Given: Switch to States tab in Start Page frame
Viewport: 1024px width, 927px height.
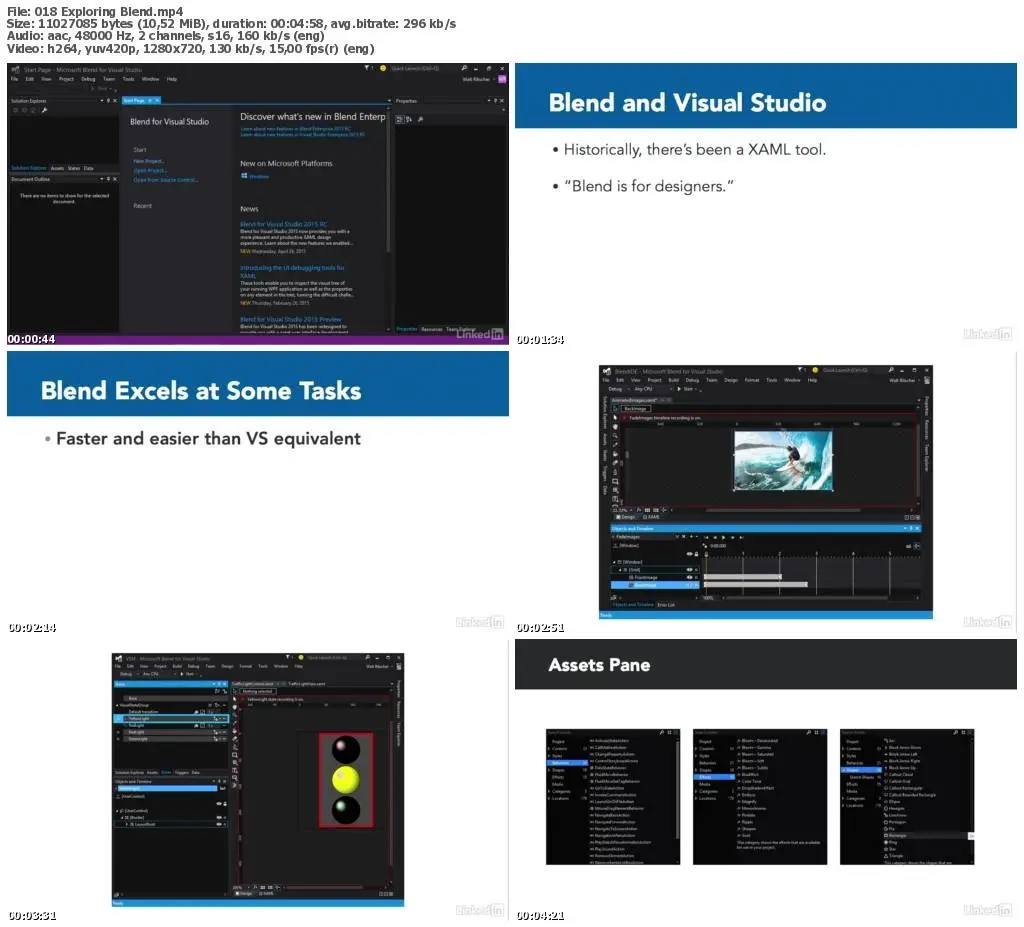Looking at the screenshot, I should pos(74,169).
